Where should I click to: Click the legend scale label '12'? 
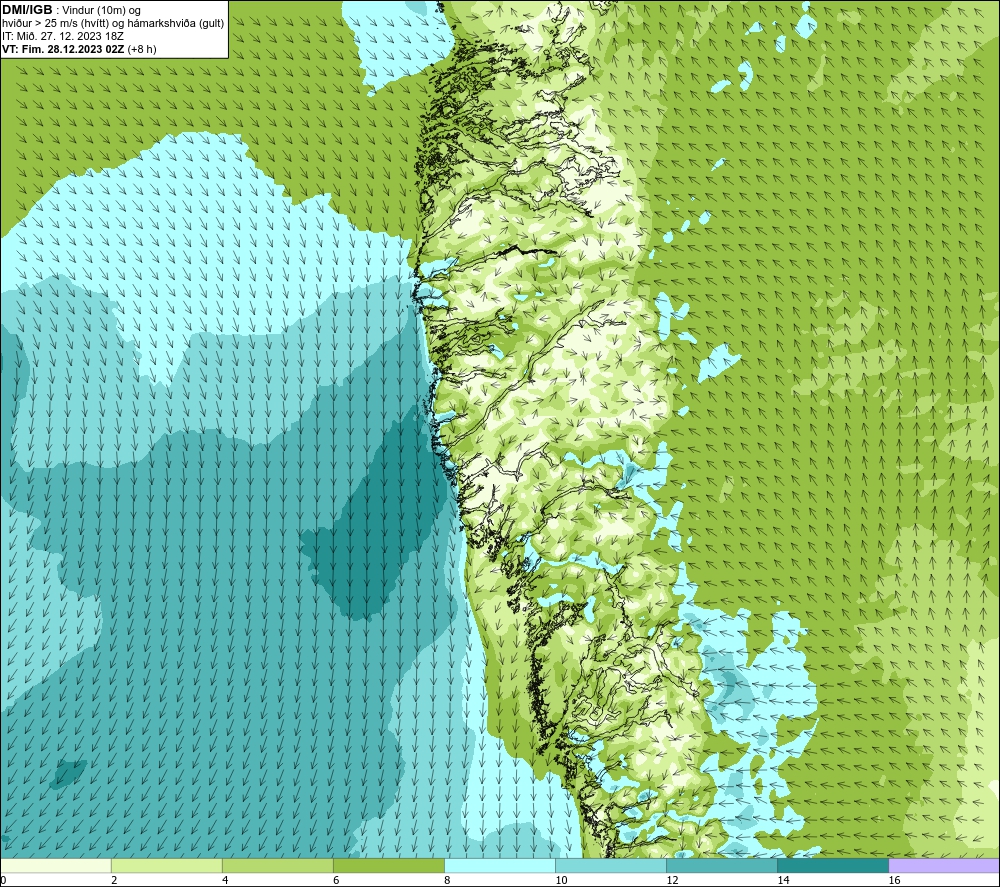click(x=672, y=880)
